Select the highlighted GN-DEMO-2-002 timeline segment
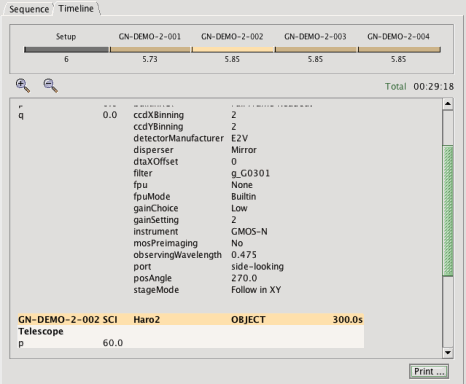Viewport: 466px width, 384px height. tap(232, 50)
